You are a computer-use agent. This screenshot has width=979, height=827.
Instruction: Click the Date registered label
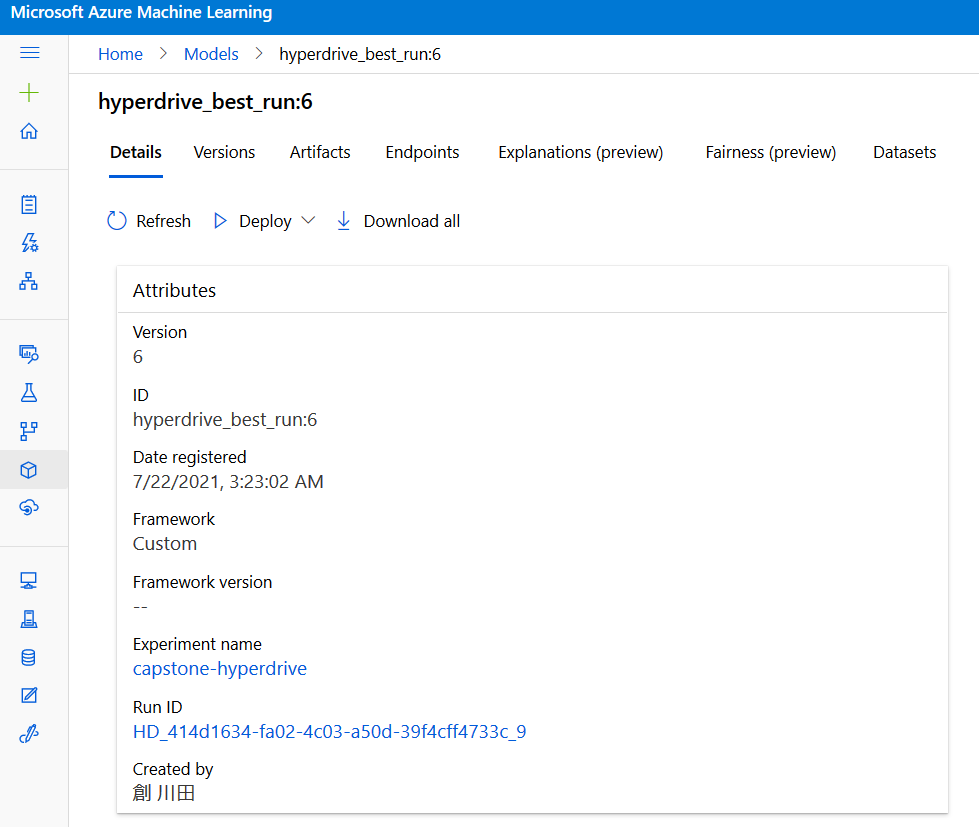pyautogui.click(x=189, y=457)
